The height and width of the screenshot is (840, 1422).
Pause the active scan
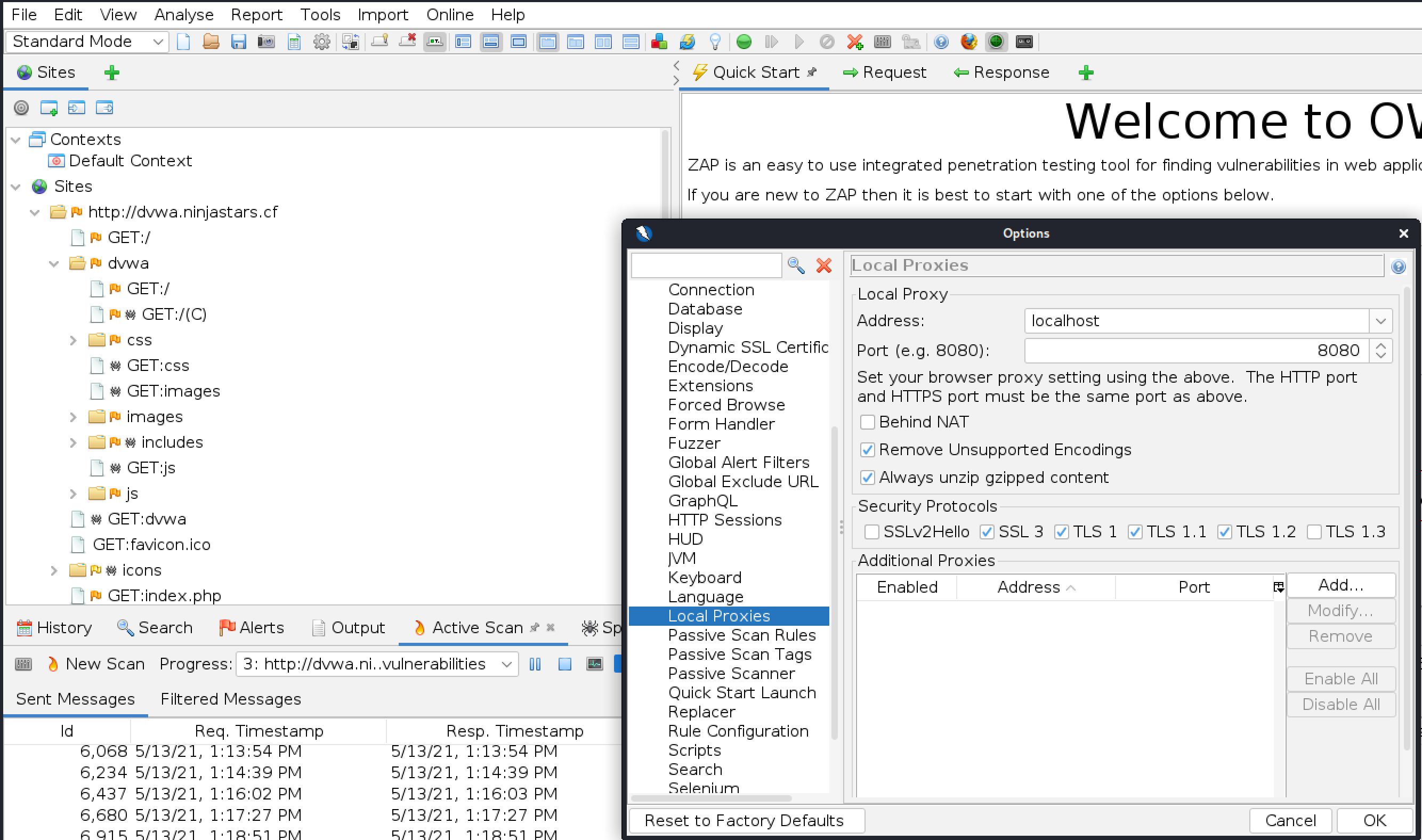[x=535, y=664]
